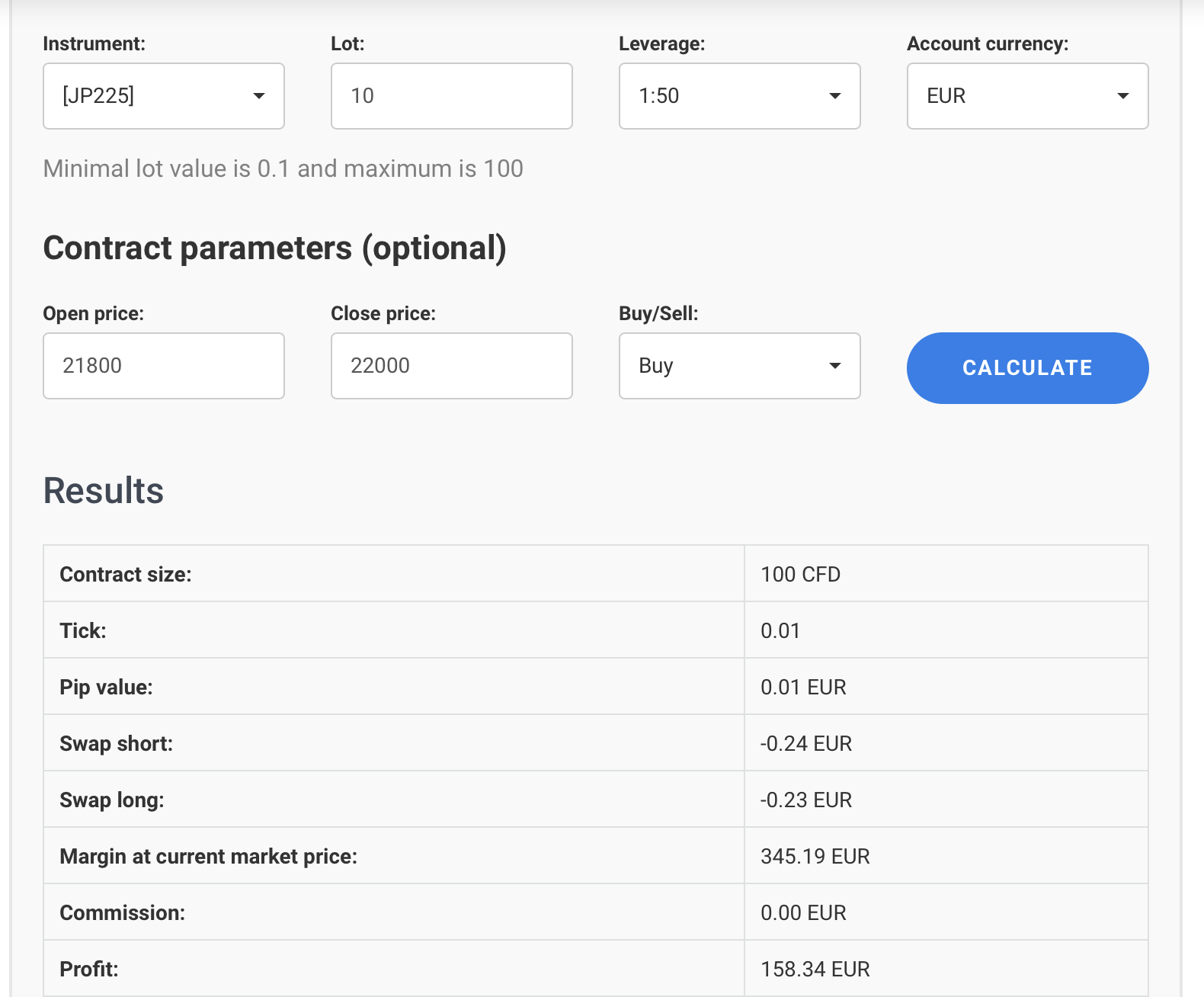Focus the Close price field with 22000
The image size is (1204, 997).
pyautogui.click(x=451, y=366)
